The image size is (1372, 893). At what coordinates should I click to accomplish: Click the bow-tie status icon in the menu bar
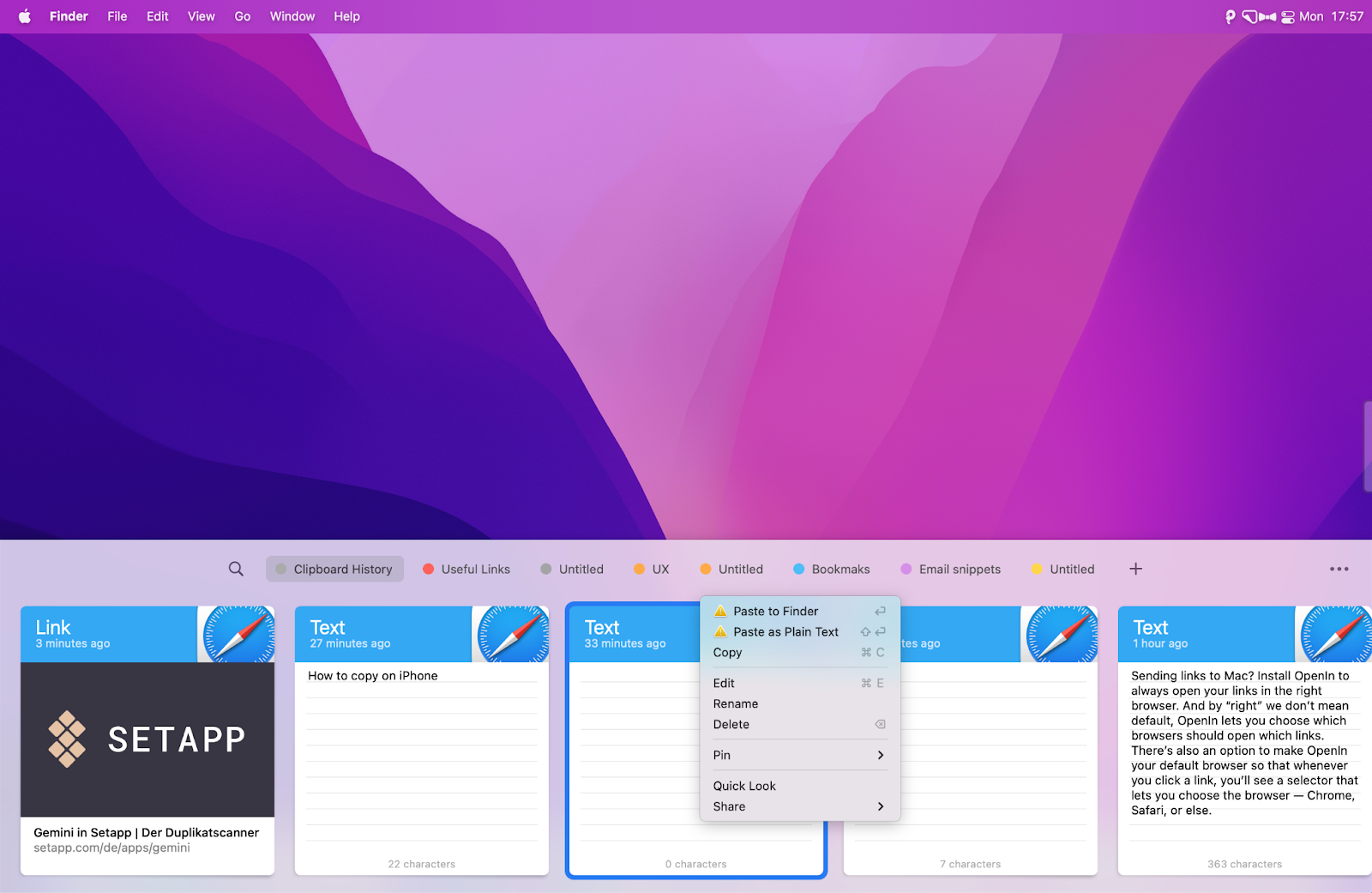click(1267, 15)
